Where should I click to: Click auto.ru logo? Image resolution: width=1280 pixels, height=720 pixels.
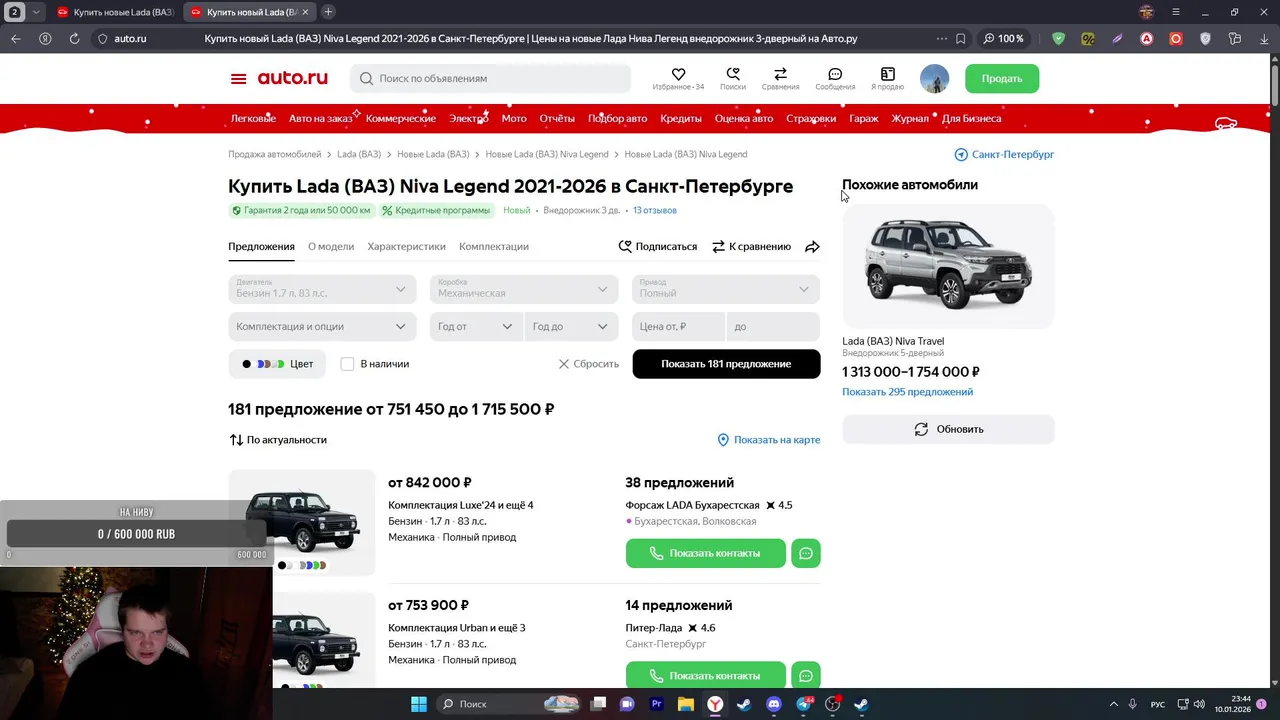pos(292,78)
